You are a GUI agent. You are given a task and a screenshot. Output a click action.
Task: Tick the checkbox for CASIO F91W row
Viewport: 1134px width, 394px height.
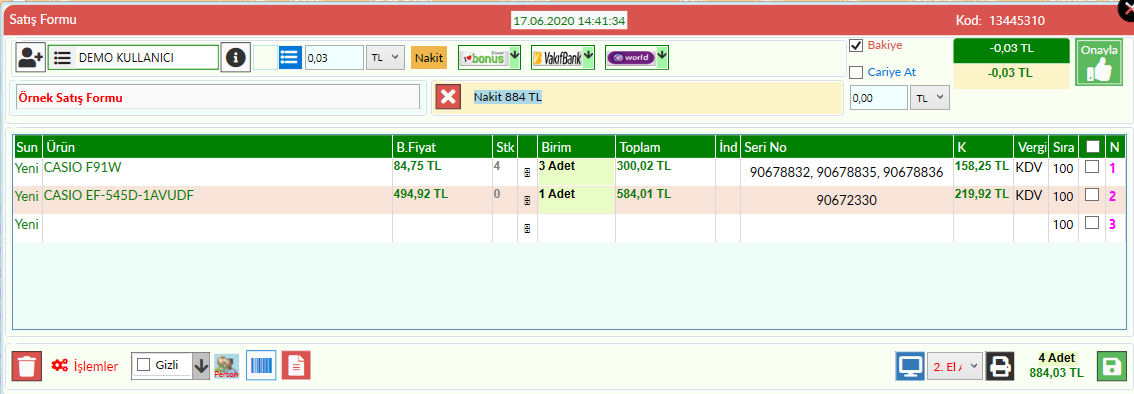pos(1092,166)
